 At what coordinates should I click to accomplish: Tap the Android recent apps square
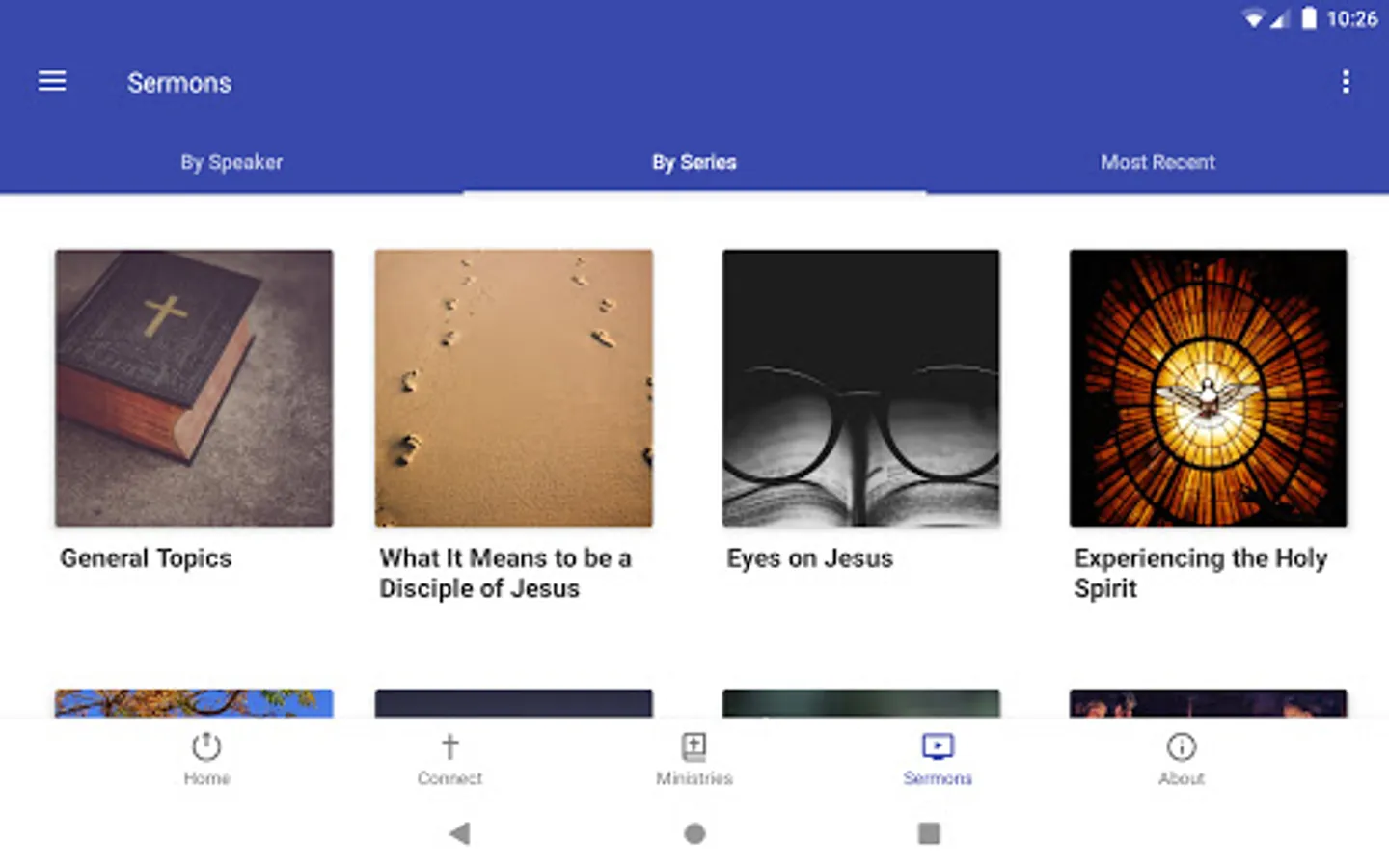click(x=929, y=833)
